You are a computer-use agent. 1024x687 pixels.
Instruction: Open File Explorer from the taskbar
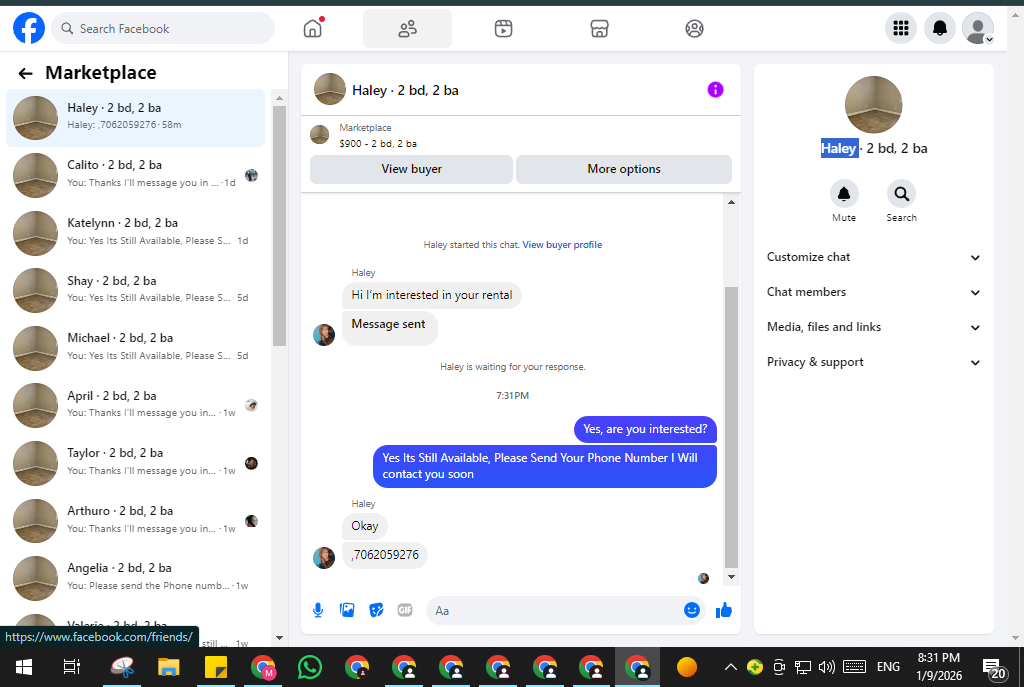[x=168, y=667]
